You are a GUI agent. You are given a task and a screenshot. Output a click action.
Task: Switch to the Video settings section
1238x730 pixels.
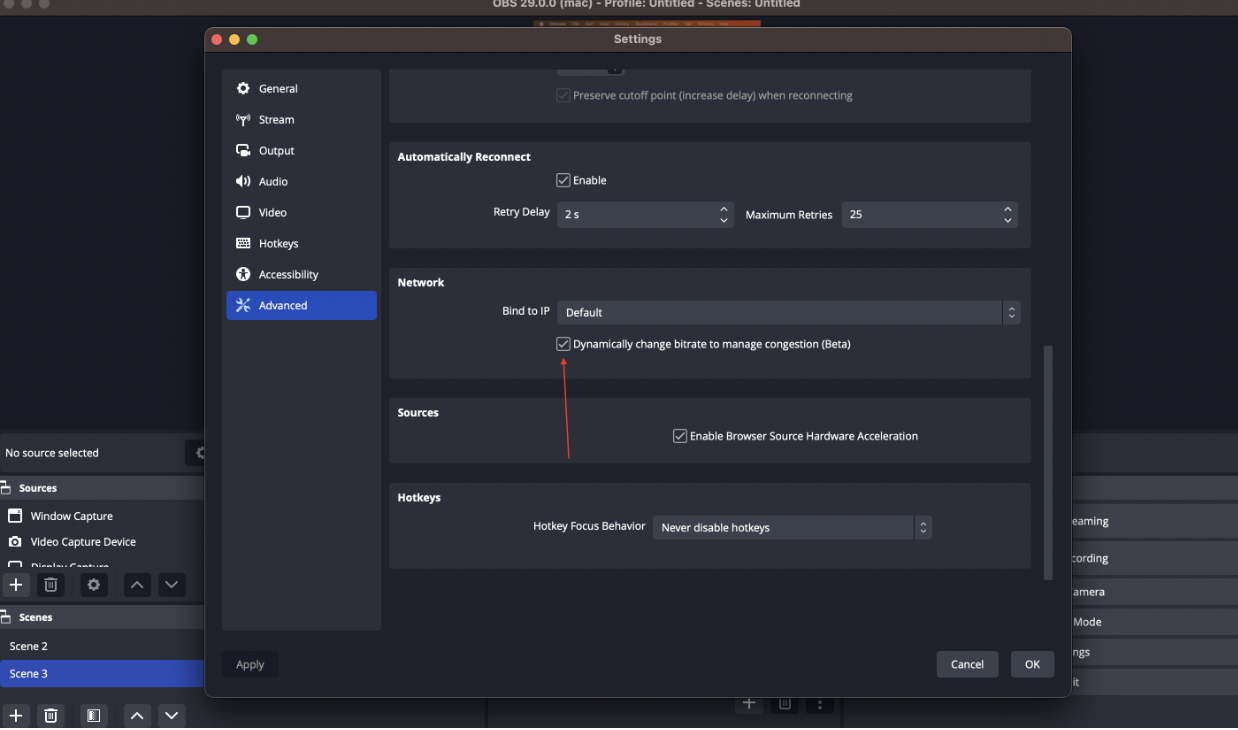(x=301, y=212)
